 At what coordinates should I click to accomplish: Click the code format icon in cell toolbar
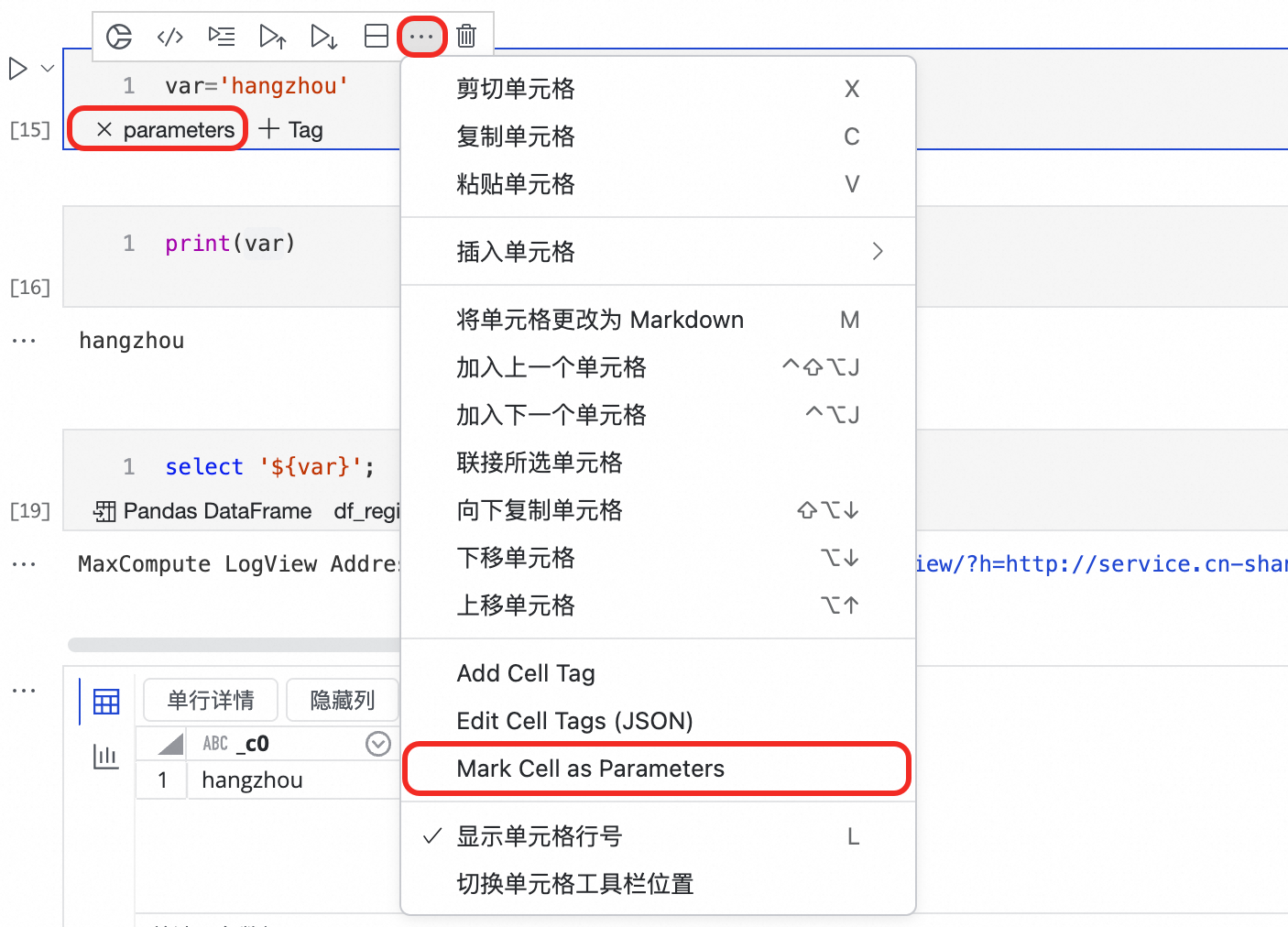[170, 37]
